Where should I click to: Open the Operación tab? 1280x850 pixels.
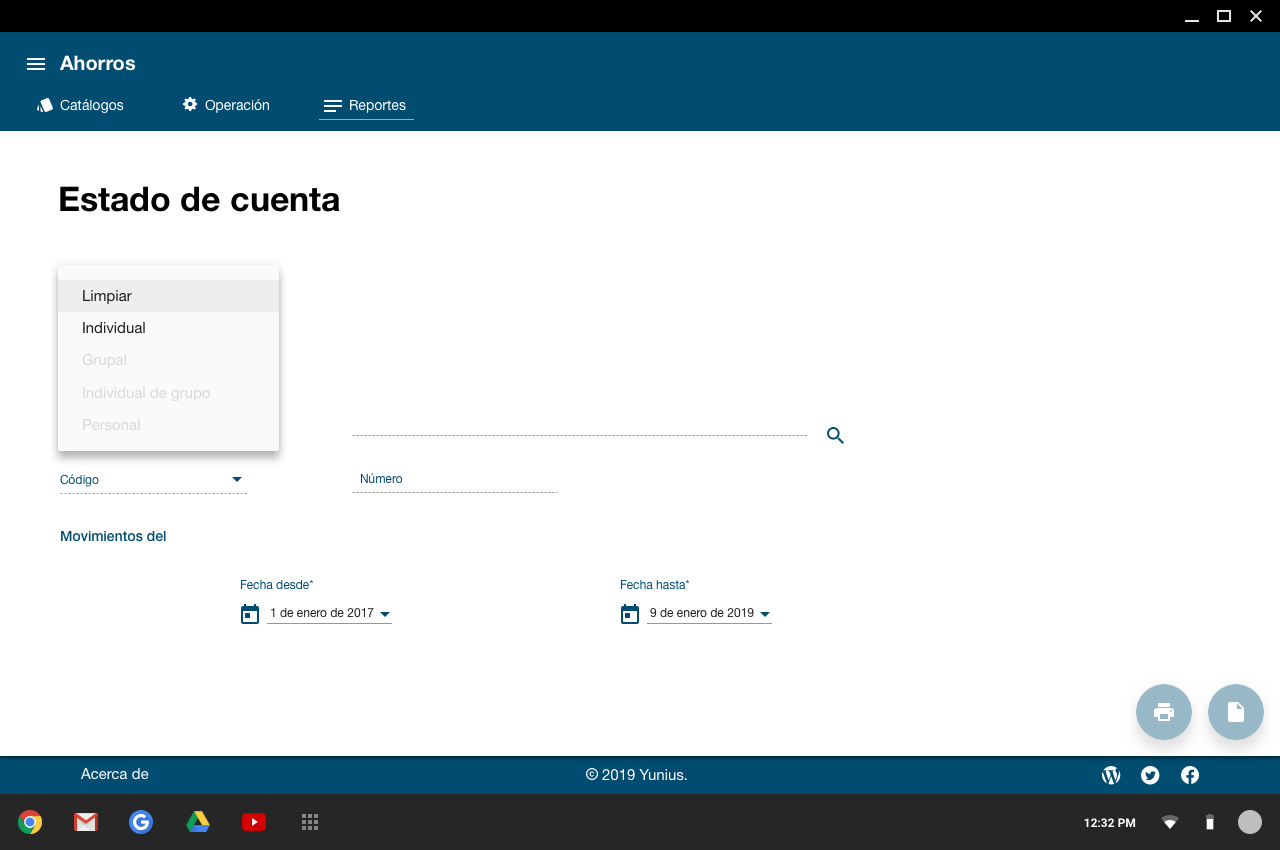pyautogui.click(x=226, y=105)
